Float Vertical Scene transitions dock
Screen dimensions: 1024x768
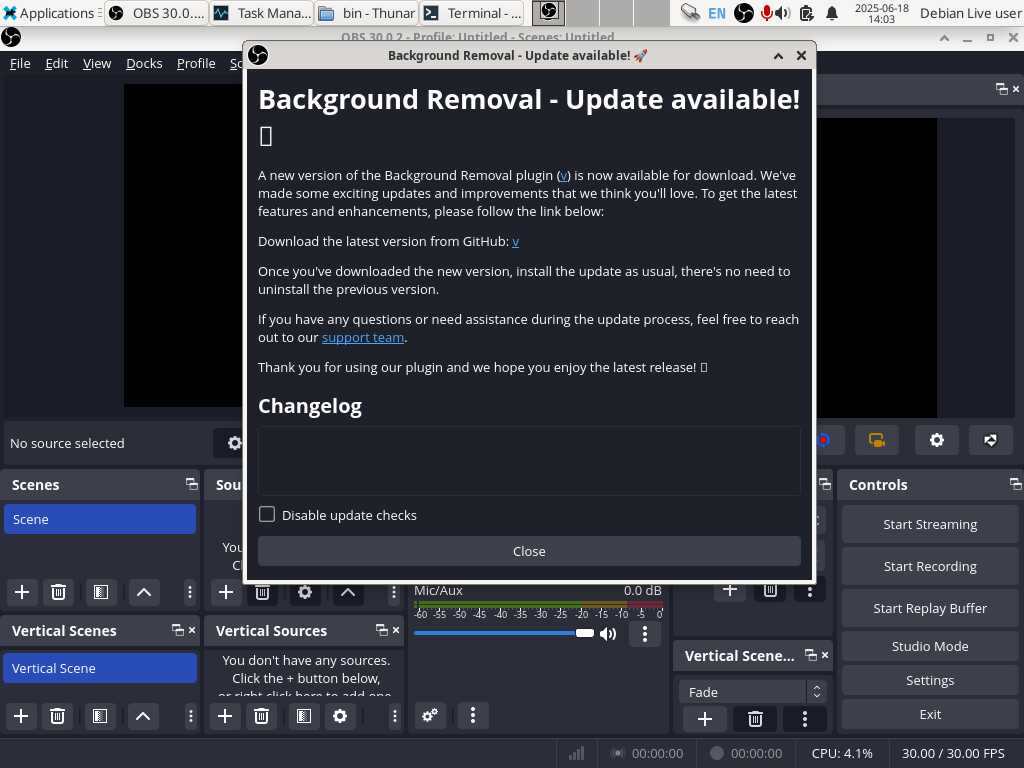811,655
